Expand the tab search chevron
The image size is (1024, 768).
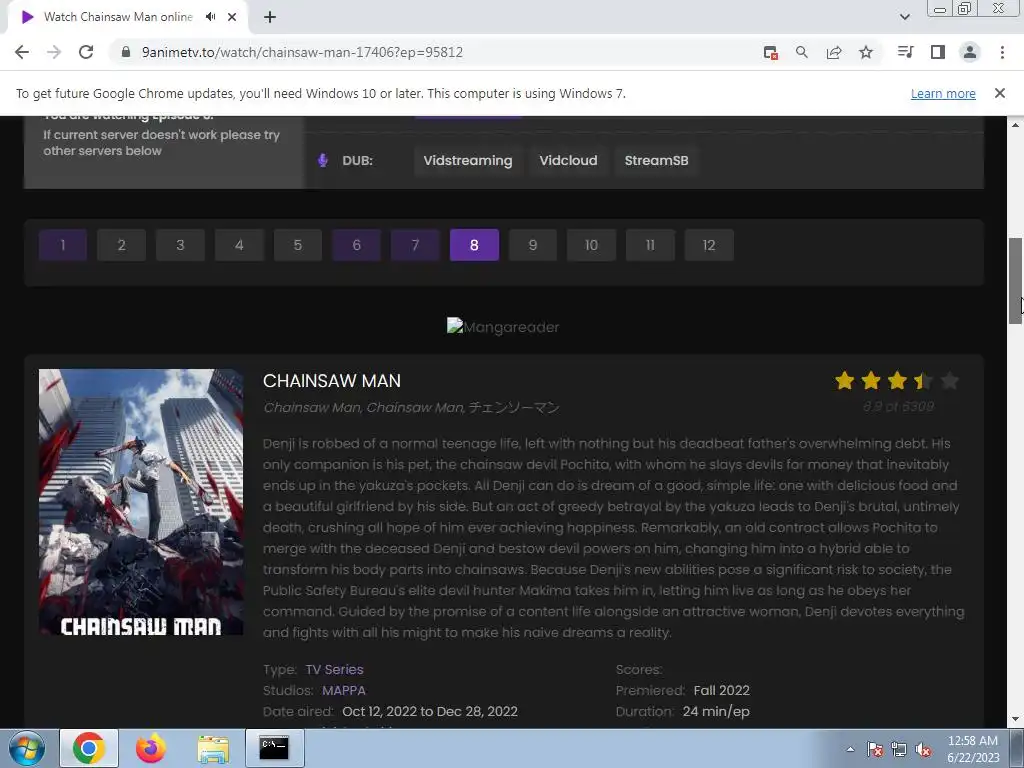pyautogui.click(x=904, y=17)
